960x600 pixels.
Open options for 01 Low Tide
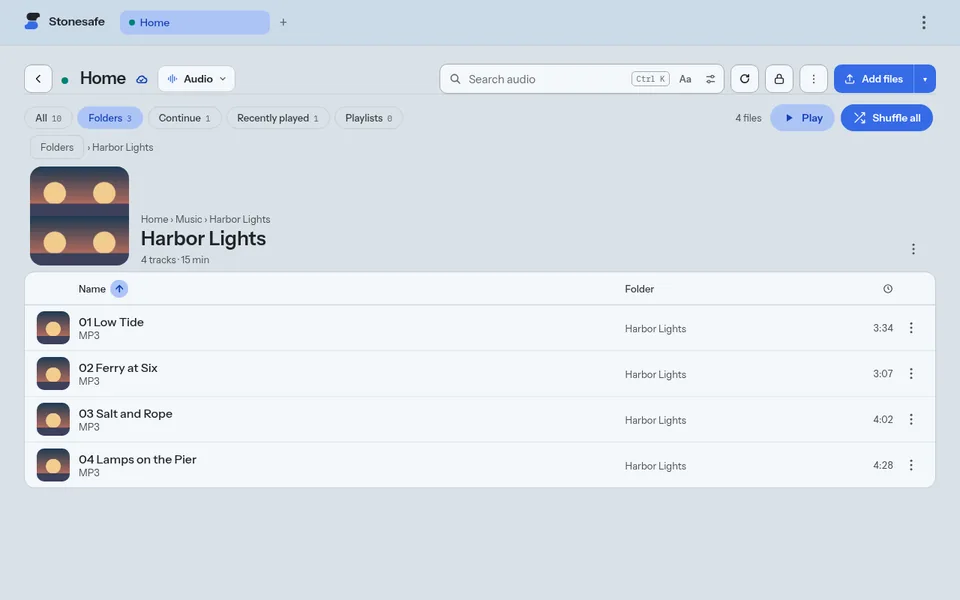tap(911, 328)
